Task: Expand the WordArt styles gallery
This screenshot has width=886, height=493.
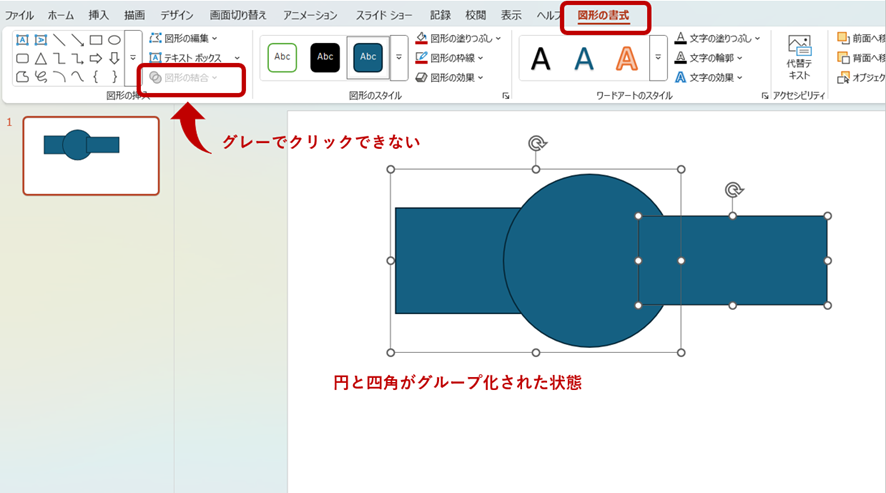Action: pyautogui.click(x=657, y=58)
